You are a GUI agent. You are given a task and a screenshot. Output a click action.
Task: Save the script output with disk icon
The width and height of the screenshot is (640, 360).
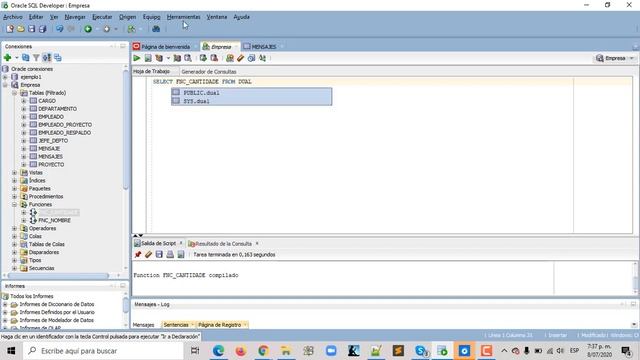(159, 254)
